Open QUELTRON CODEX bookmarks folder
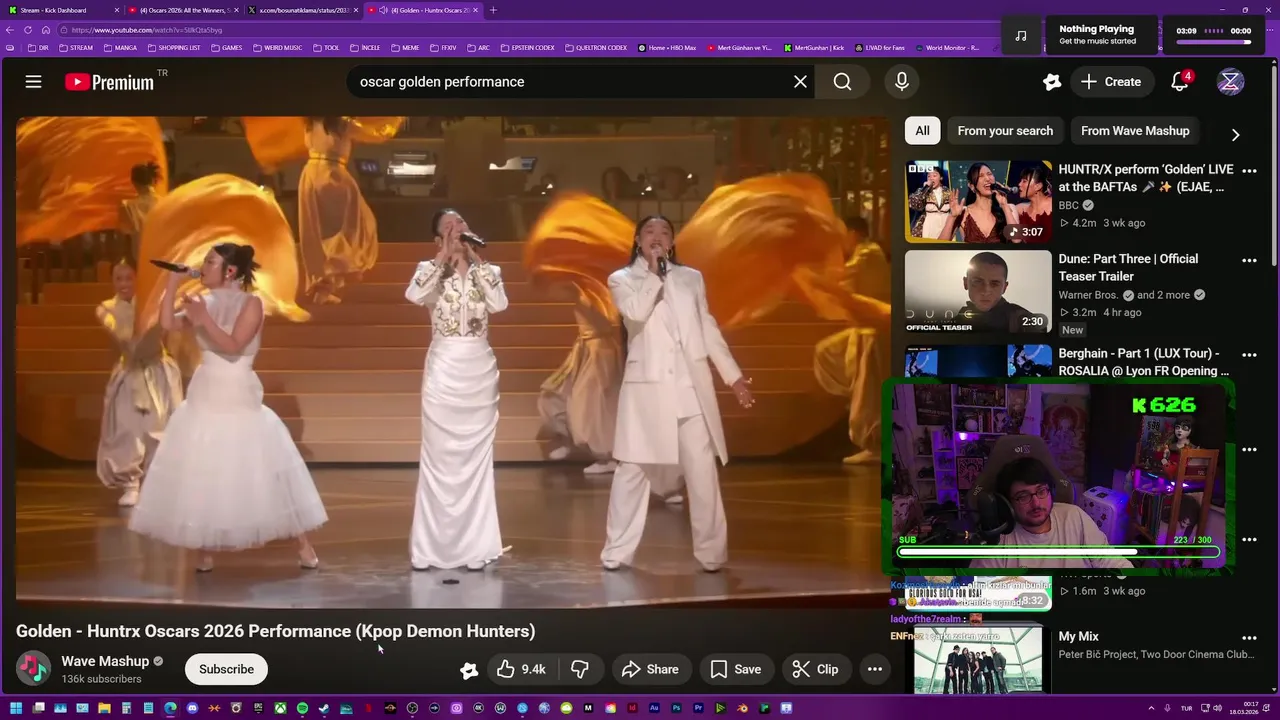The width and height of the screenshot is (1280, 720). 596,47
